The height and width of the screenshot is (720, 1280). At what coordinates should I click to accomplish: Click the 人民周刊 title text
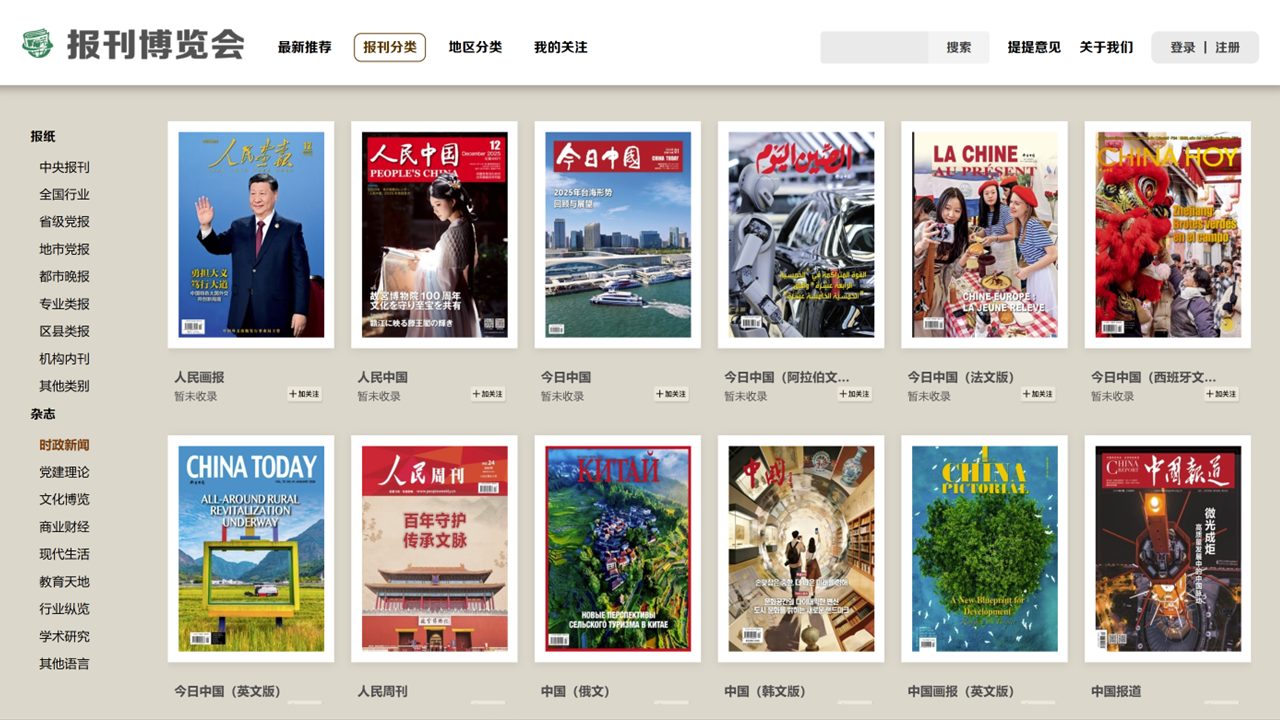[382, 691]
